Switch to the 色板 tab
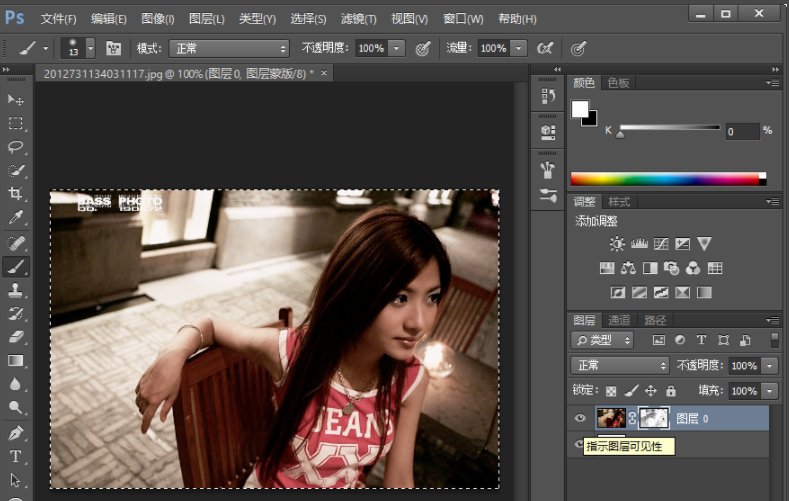Image resolution: width=789 pixels, height=501 pixels. tap(618, 83)
